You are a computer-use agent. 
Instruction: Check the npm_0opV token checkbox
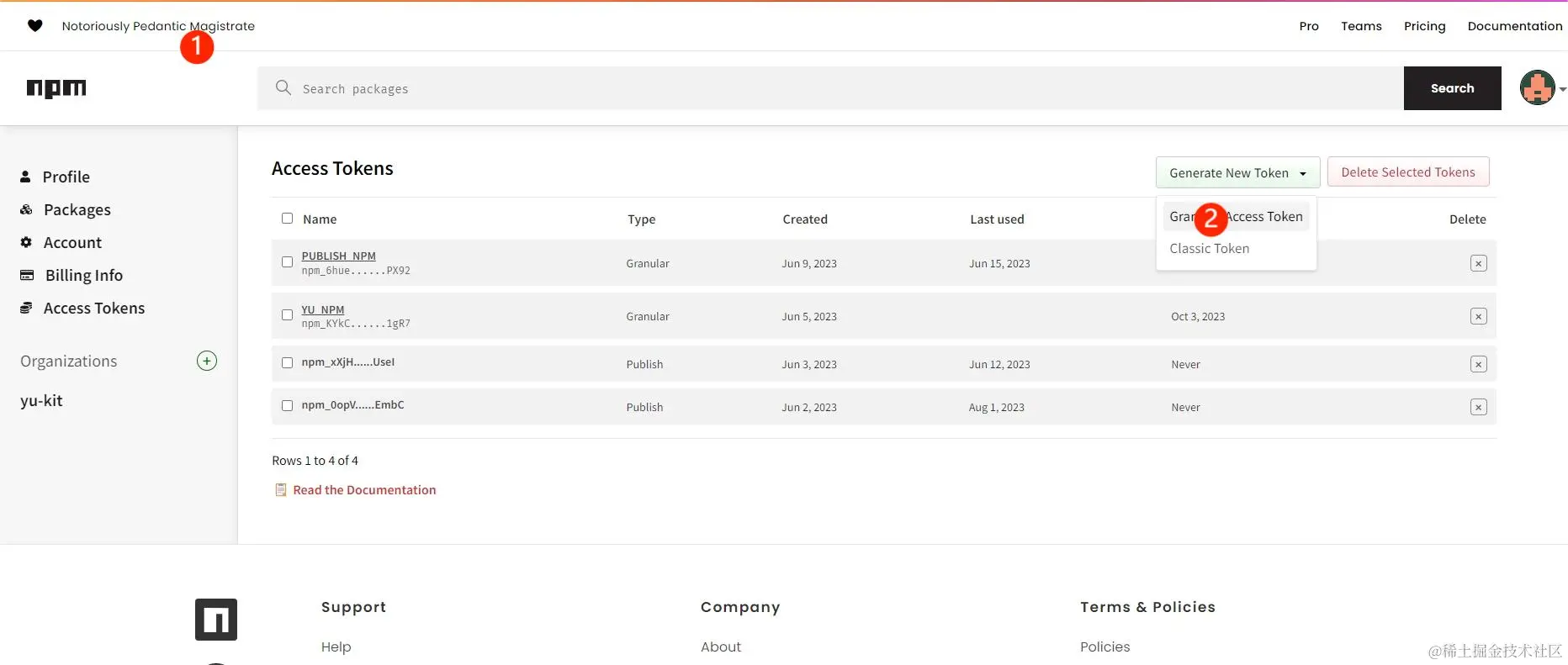(x=287, y=406)
